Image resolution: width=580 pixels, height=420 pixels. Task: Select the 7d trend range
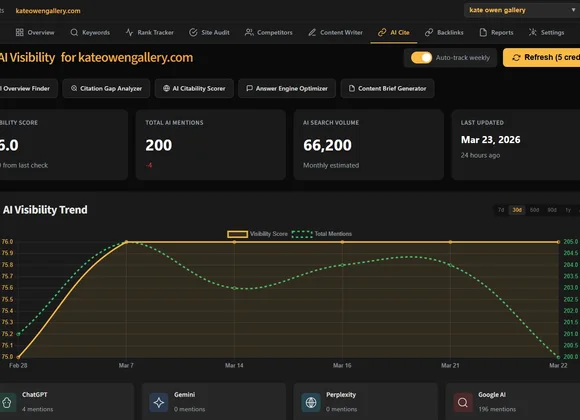(x=501, y=210)
